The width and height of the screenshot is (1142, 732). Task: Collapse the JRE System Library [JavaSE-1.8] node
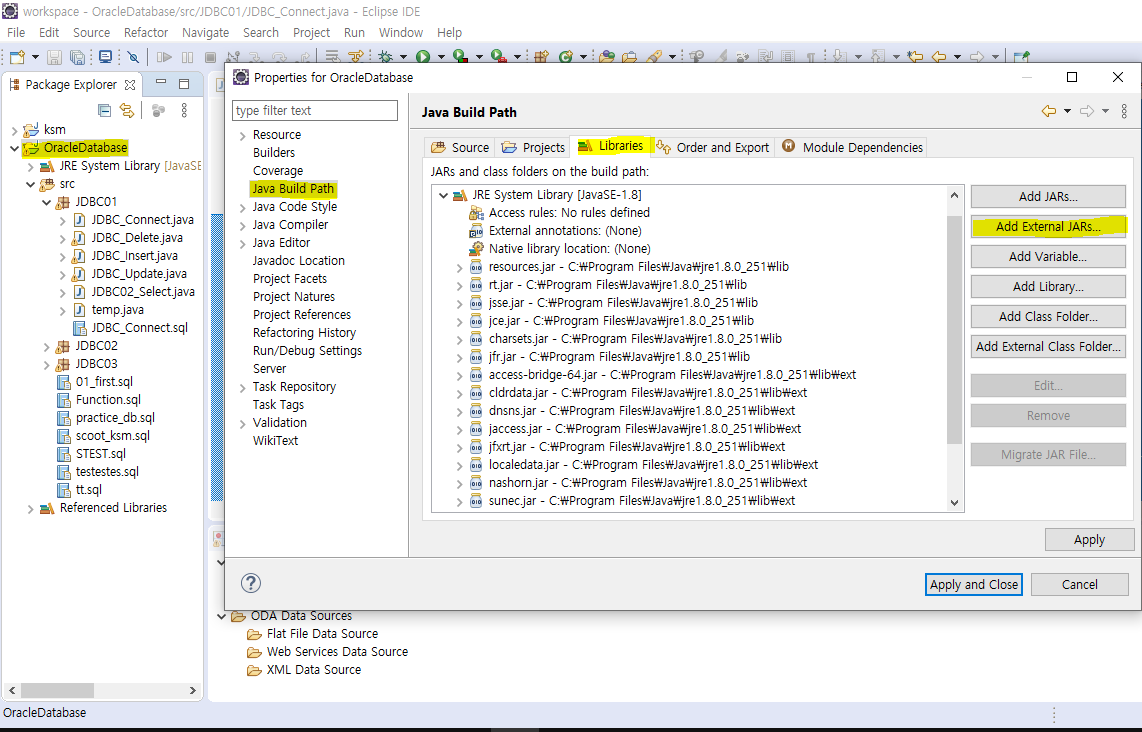pyautogui.click(x=444, y=195)
